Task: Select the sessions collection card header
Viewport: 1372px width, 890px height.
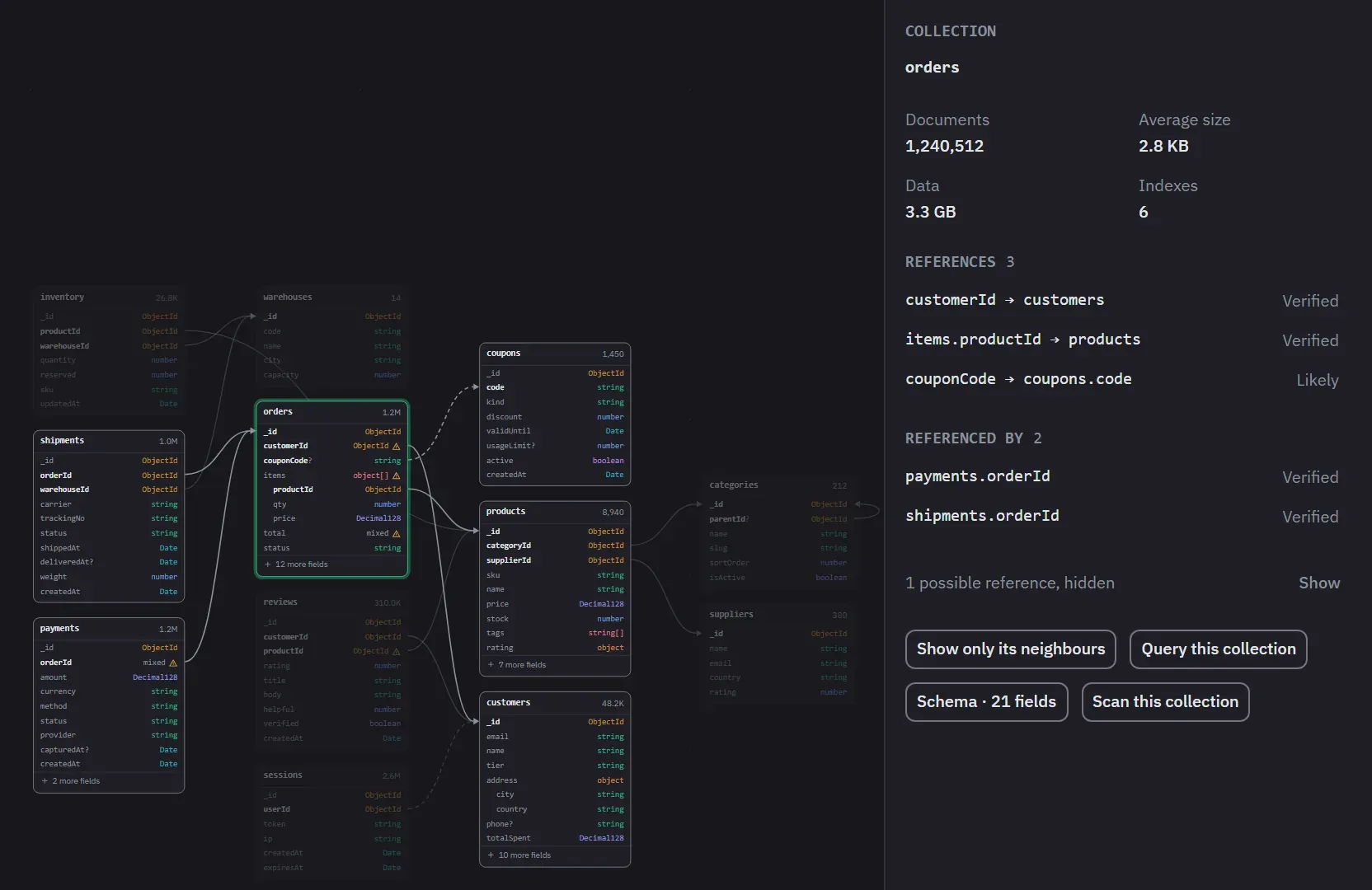Action: tap(332, 775)
